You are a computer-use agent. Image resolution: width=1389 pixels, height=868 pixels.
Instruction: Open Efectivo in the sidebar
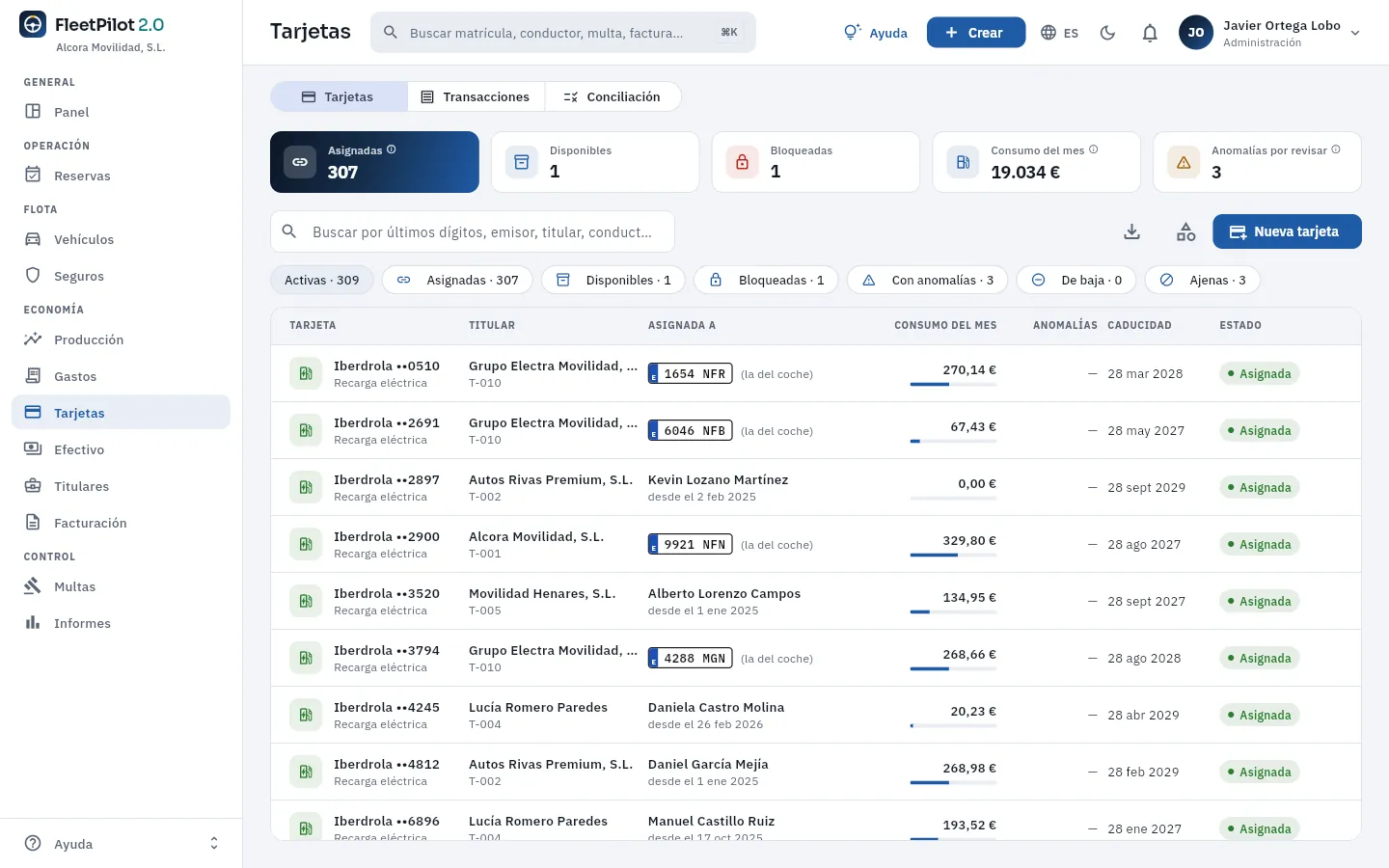pyautogui.click(x=121, y=449)
